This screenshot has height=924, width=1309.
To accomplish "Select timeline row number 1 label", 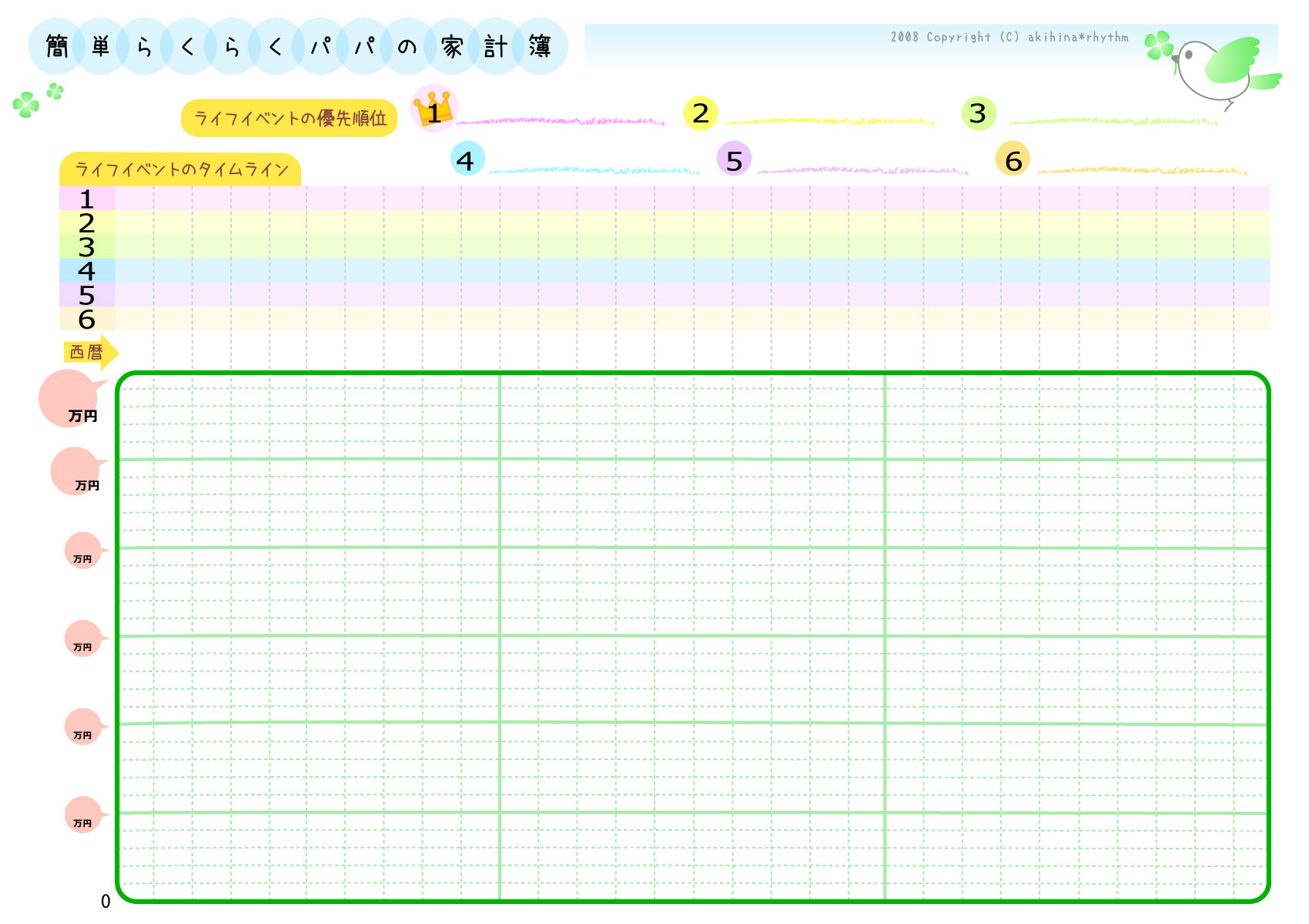I will 87,199.
